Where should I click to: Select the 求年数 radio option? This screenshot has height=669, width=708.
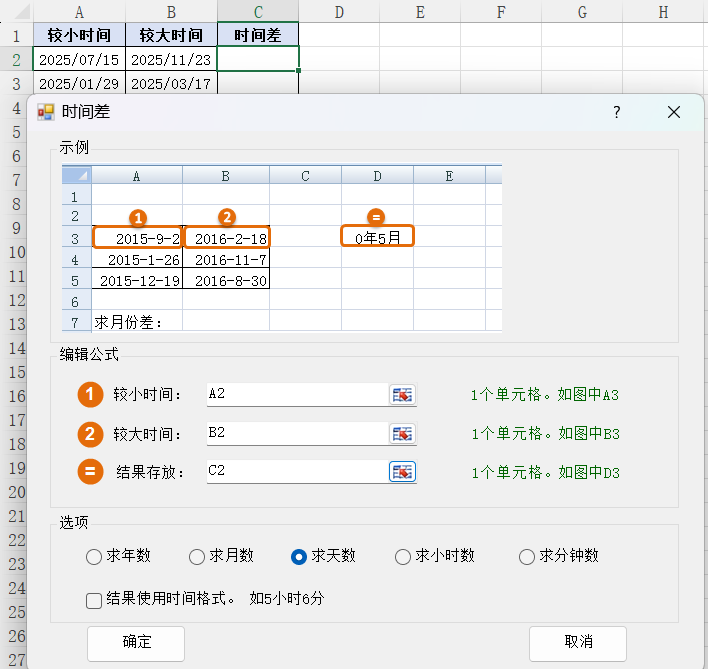tap(95, 557)
